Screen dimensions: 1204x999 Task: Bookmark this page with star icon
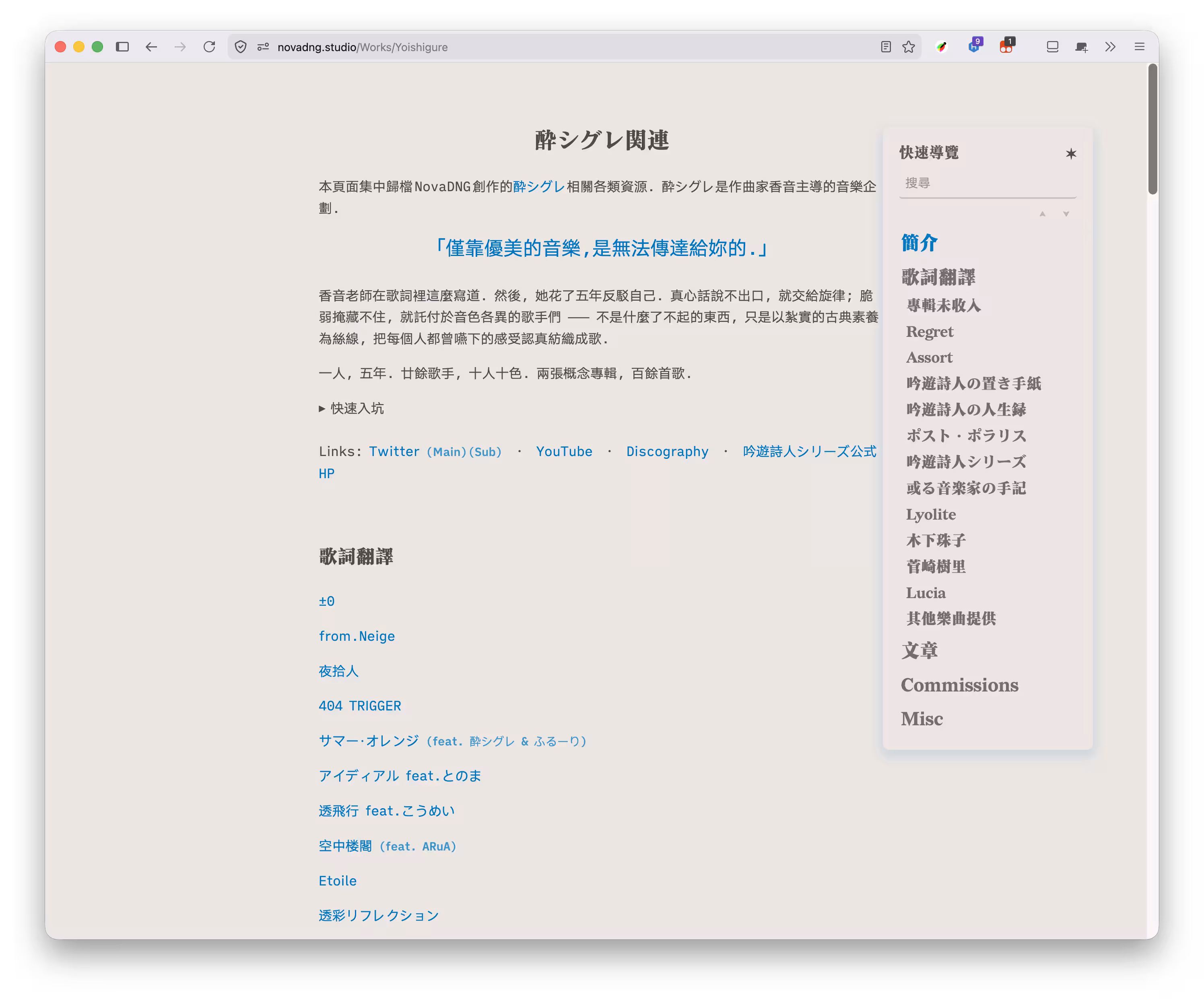[x=908, y=47]
